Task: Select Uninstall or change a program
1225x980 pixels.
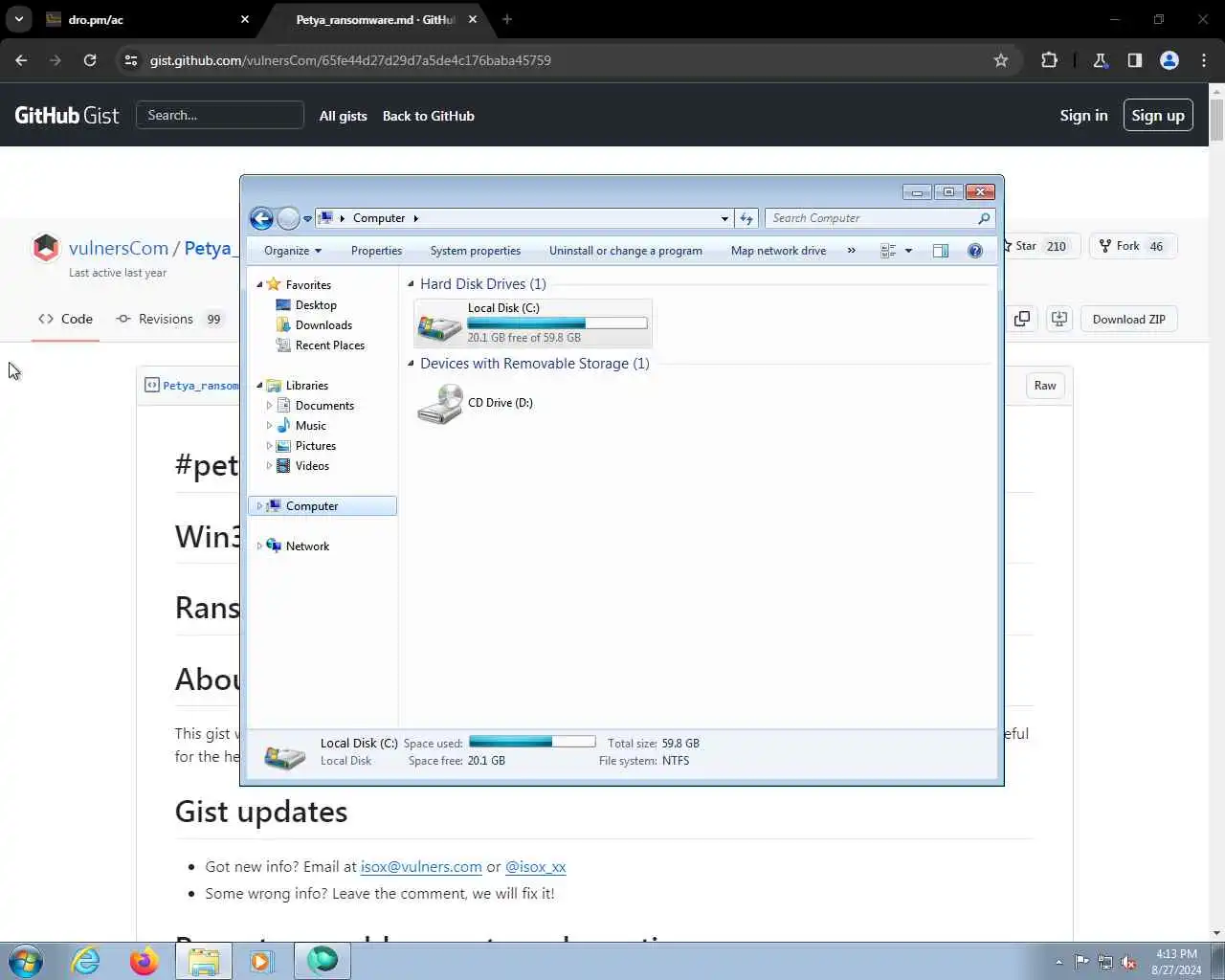Action: pos(626,251)
